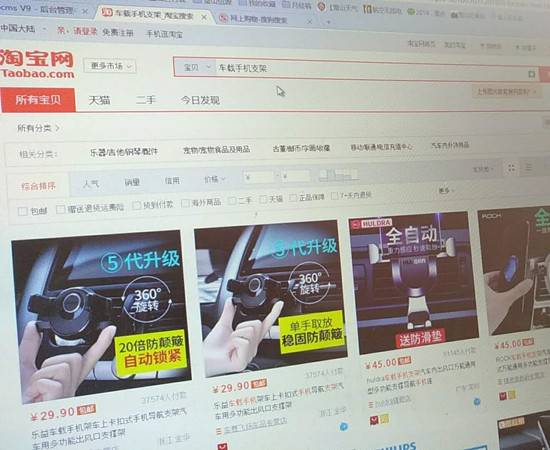
Task: Click the price distribution slider bar
Action: [339, 175]
